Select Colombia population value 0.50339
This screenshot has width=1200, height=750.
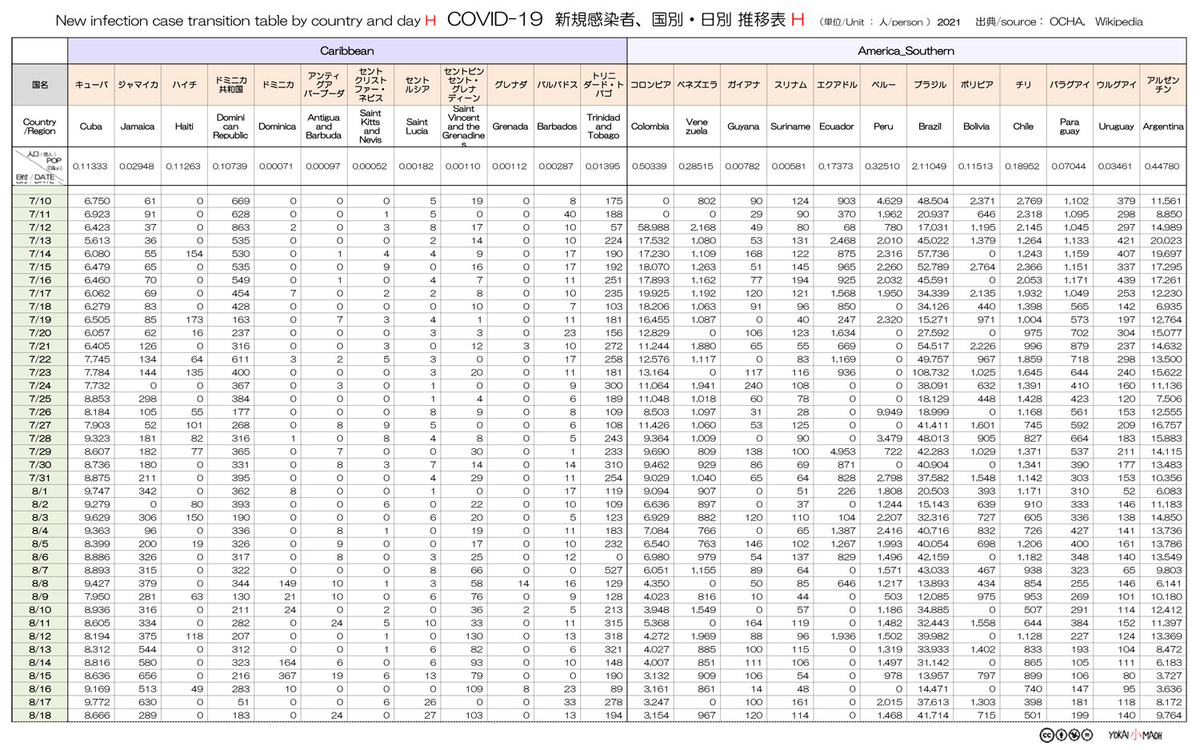651,165
